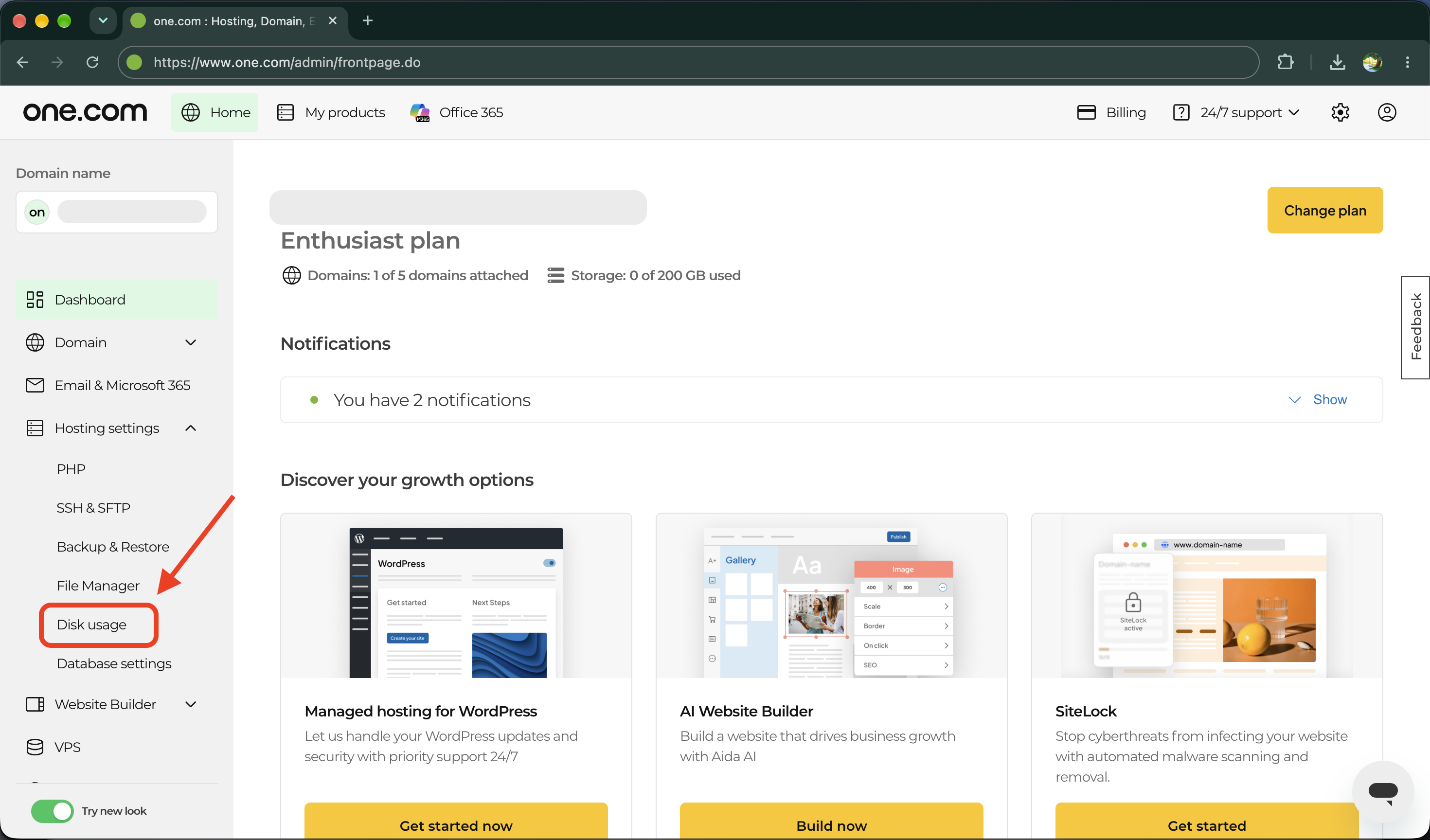Show the 2 notifications

coord(1317,399)
